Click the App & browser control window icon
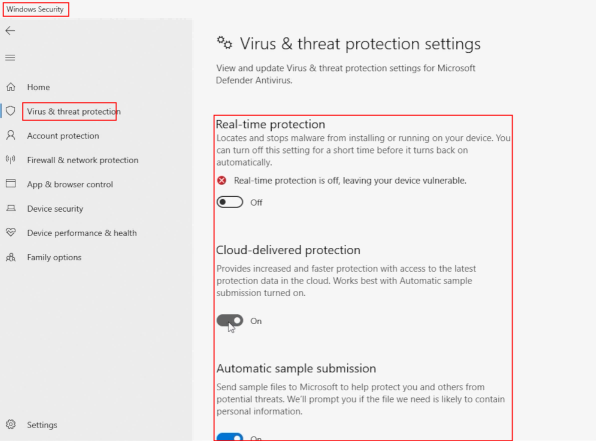Screen dimensions: 596x441 [x=11, y=184]
